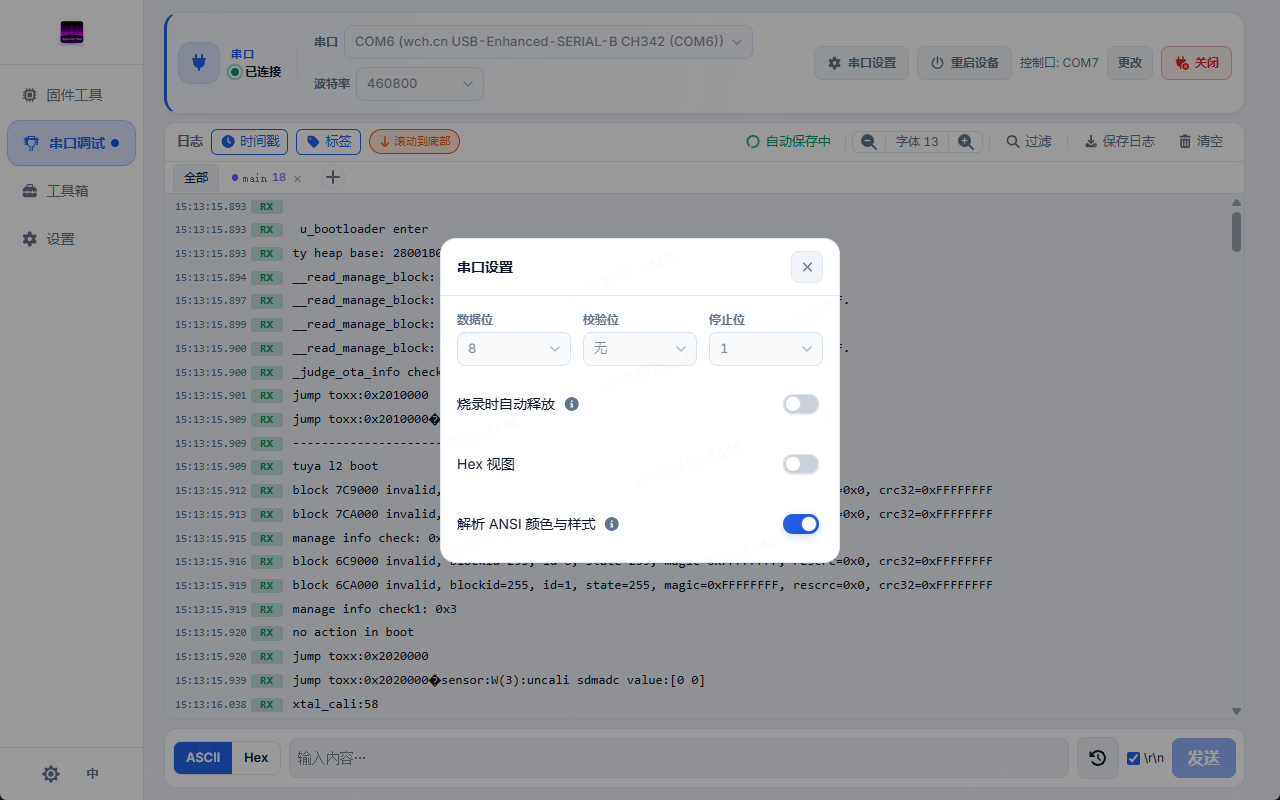Viewport: 1280px width, 800px height.
Task: Click log line 'u_bootloader enter'
Action: pyautogui.click(x=364, y=229)
